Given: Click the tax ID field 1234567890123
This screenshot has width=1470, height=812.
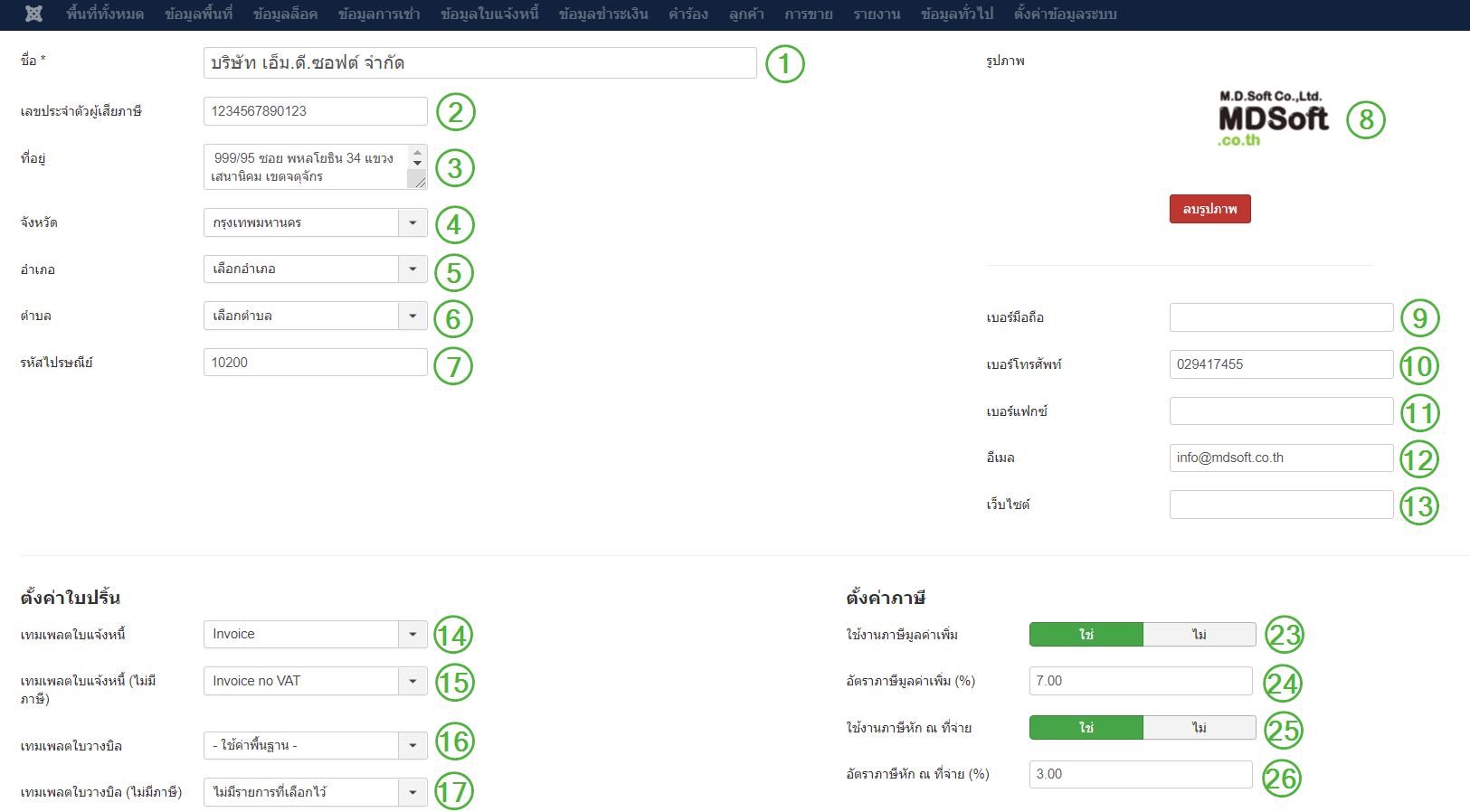Looking at the screenshot, I should pos(315,111).
